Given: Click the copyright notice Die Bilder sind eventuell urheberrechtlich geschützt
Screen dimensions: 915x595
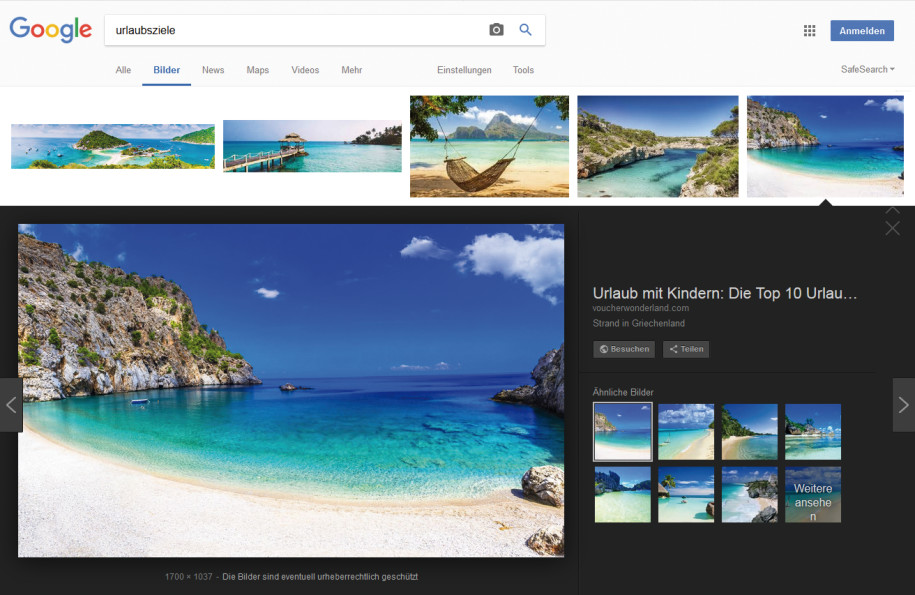Looking at the screenshot, I should (x=320, y=576).
